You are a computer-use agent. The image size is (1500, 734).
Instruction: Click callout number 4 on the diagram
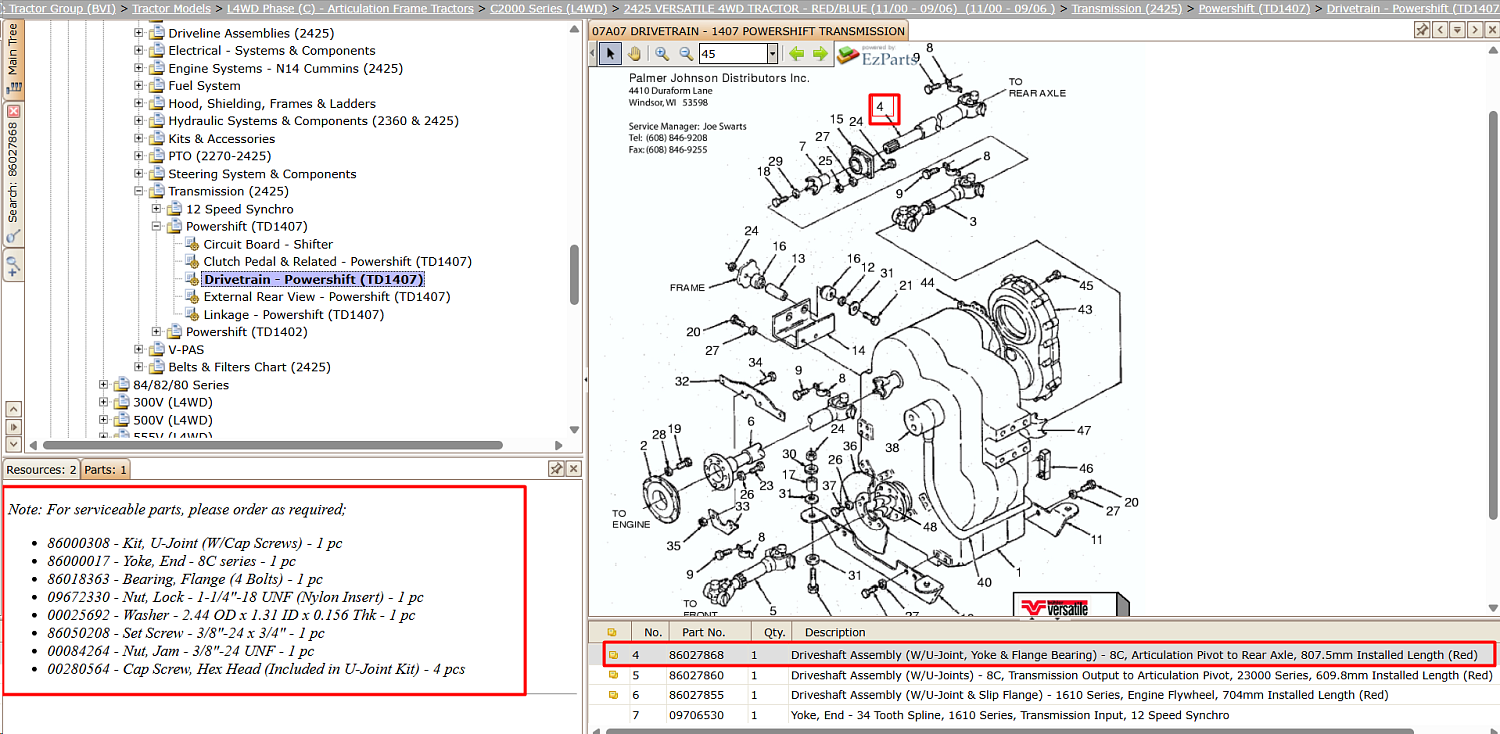pos(880,106)
